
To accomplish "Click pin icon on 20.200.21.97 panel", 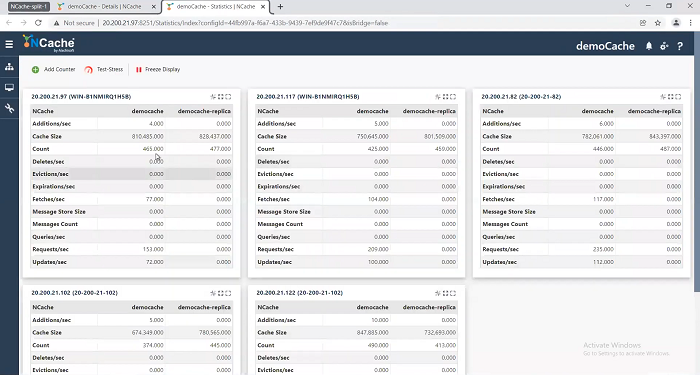I will (x=213, y=97).
